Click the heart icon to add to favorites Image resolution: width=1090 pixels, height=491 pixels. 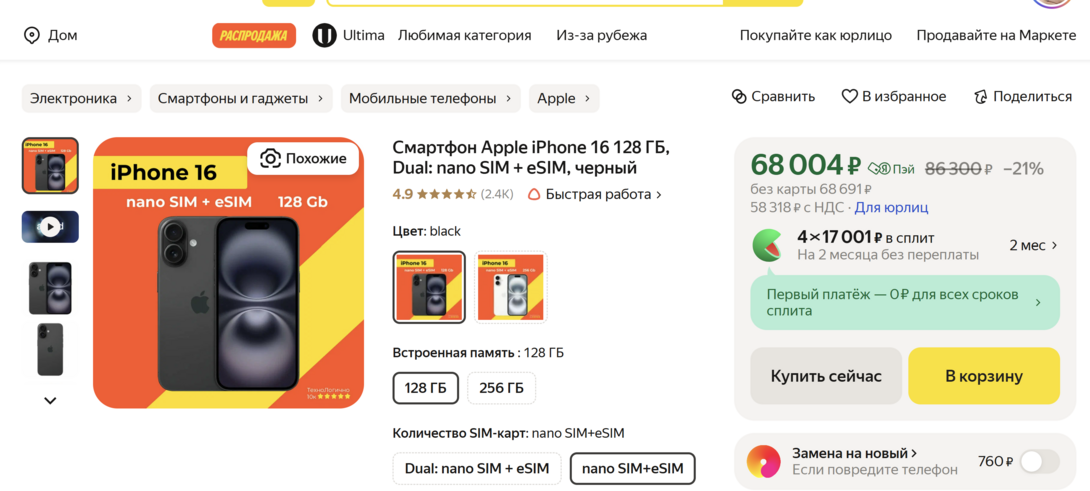(x=849, y=97)
